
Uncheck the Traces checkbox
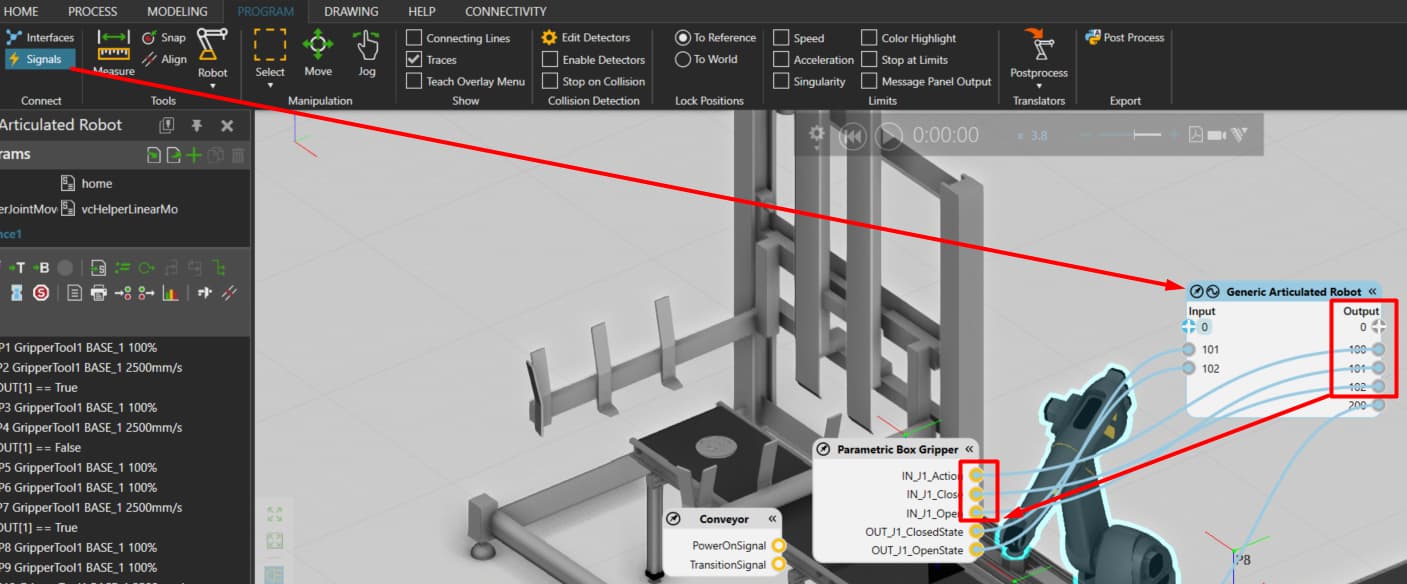coord(414,60)
